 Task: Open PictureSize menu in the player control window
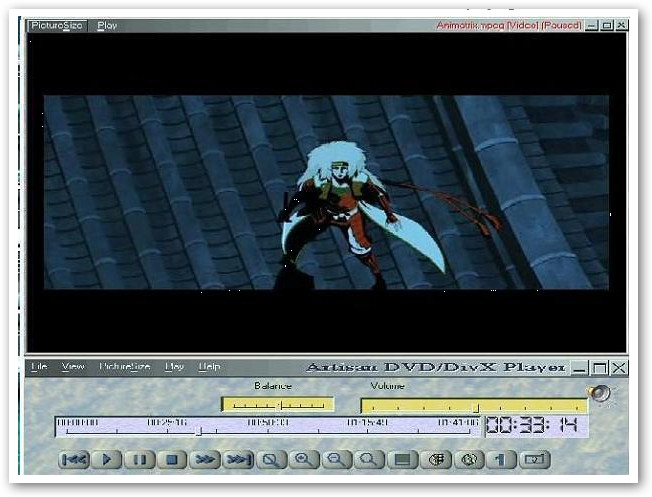point(124,367)
